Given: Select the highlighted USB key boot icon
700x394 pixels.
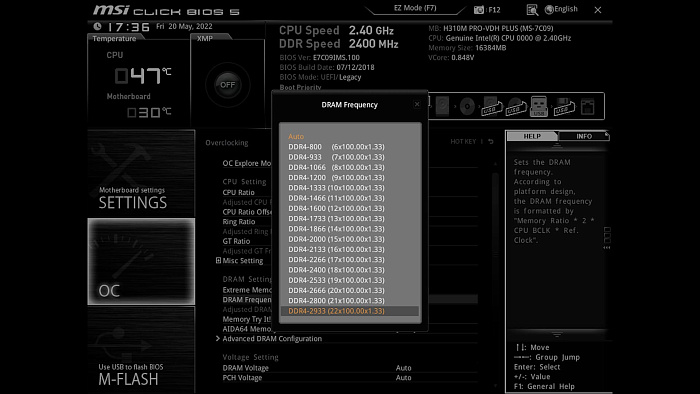Looking at the screenshot, I should (x=539, y=106).
